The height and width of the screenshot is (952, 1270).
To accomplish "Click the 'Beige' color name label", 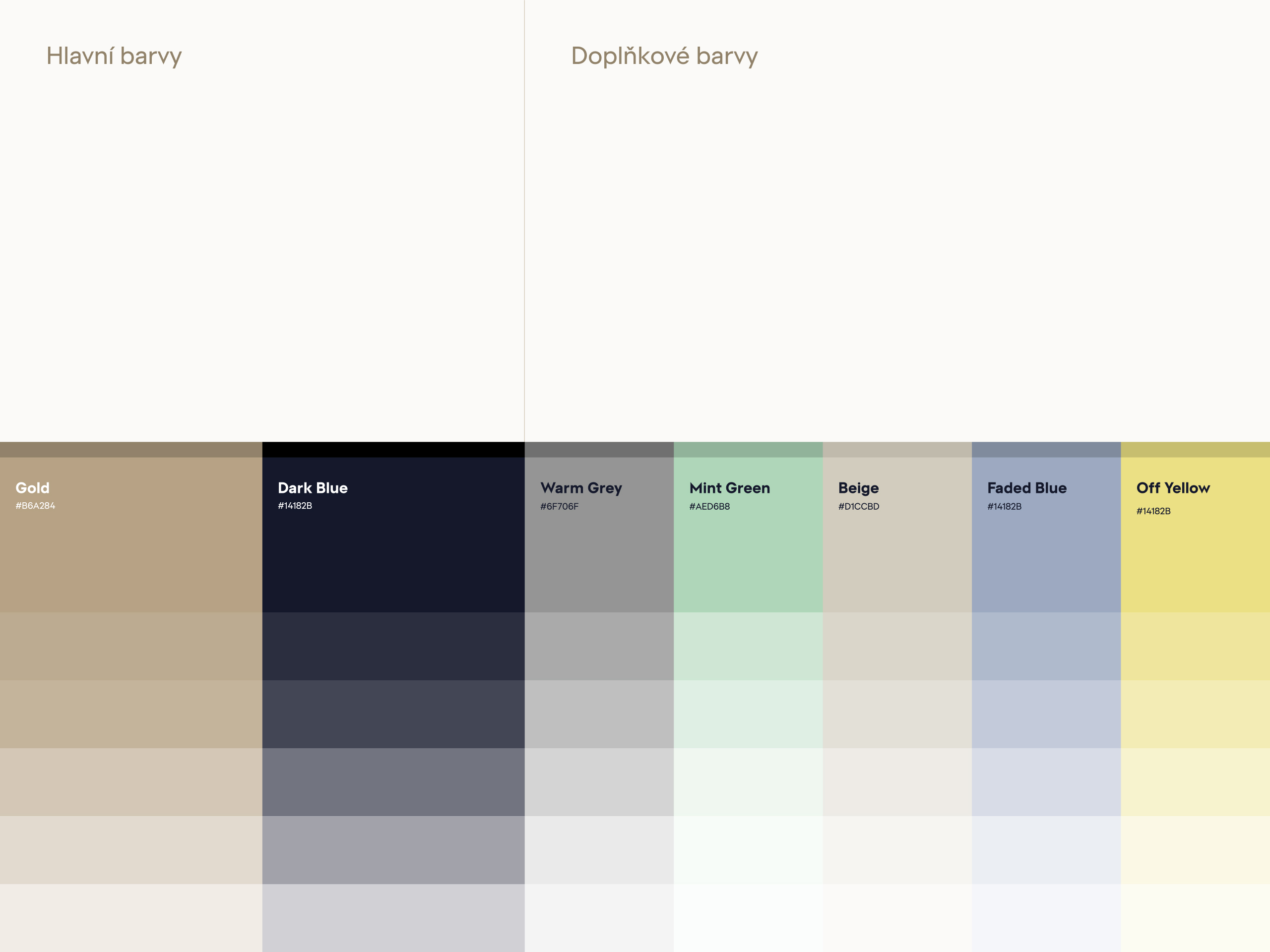I will click(858, 488).
